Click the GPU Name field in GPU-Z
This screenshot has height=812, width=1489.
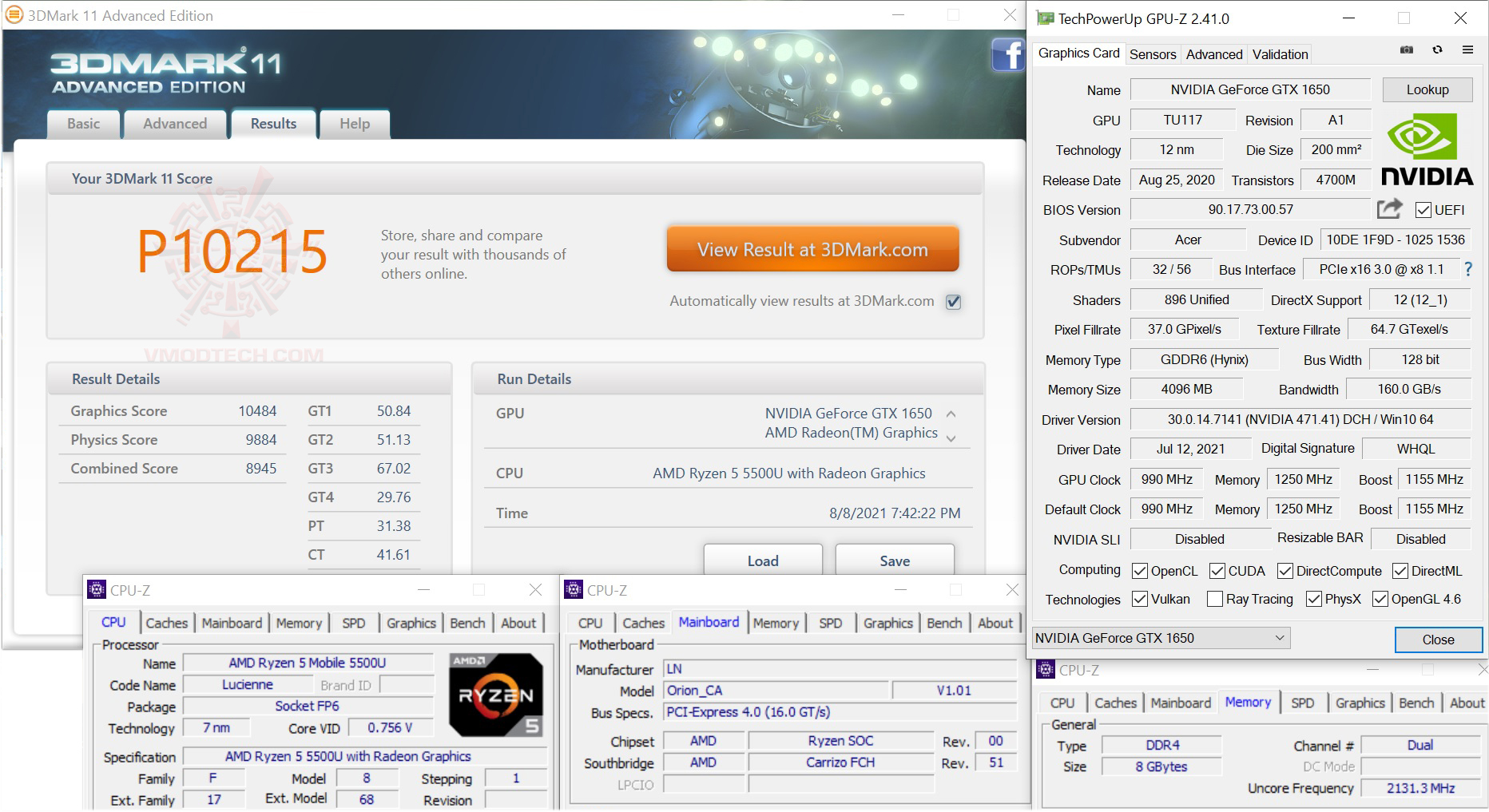[1250, 89]
